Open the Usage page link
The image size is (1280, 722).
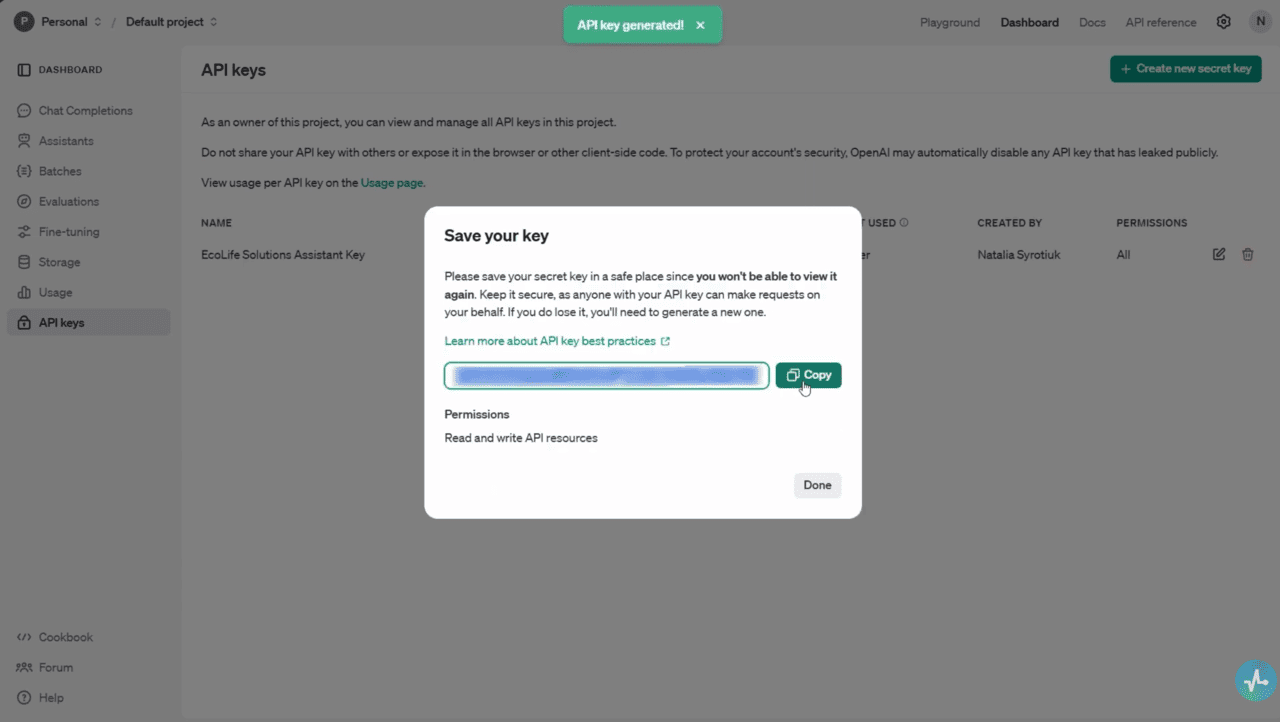[391, 182]
